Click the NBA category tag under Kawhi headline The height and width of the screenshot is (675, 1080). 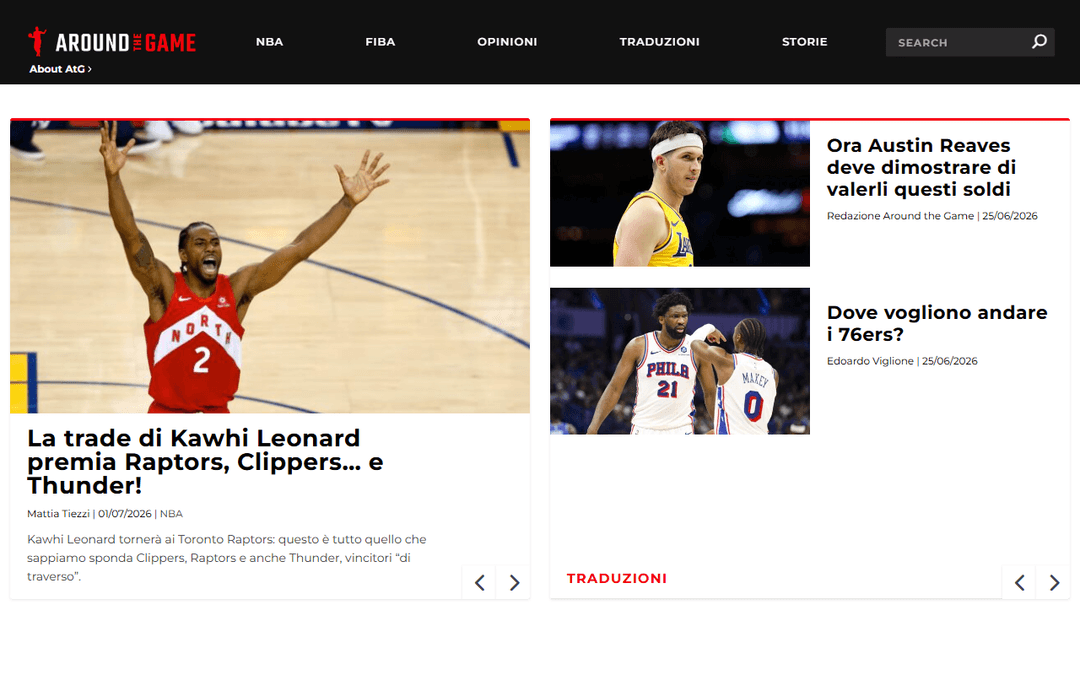[x=172, y=514]
